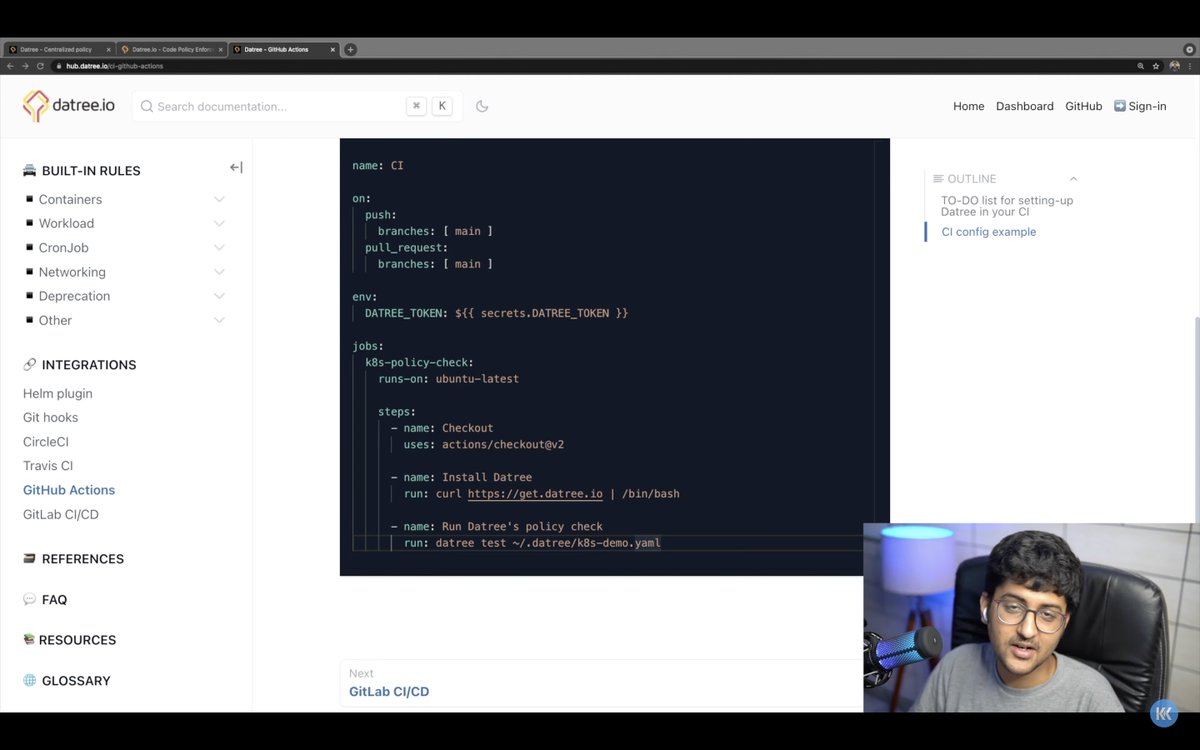Image resolution: width=1200 pixels, height=750 pixels.
Task: Expand the Deprecation section chevron
Action: (x=219, y=296)
